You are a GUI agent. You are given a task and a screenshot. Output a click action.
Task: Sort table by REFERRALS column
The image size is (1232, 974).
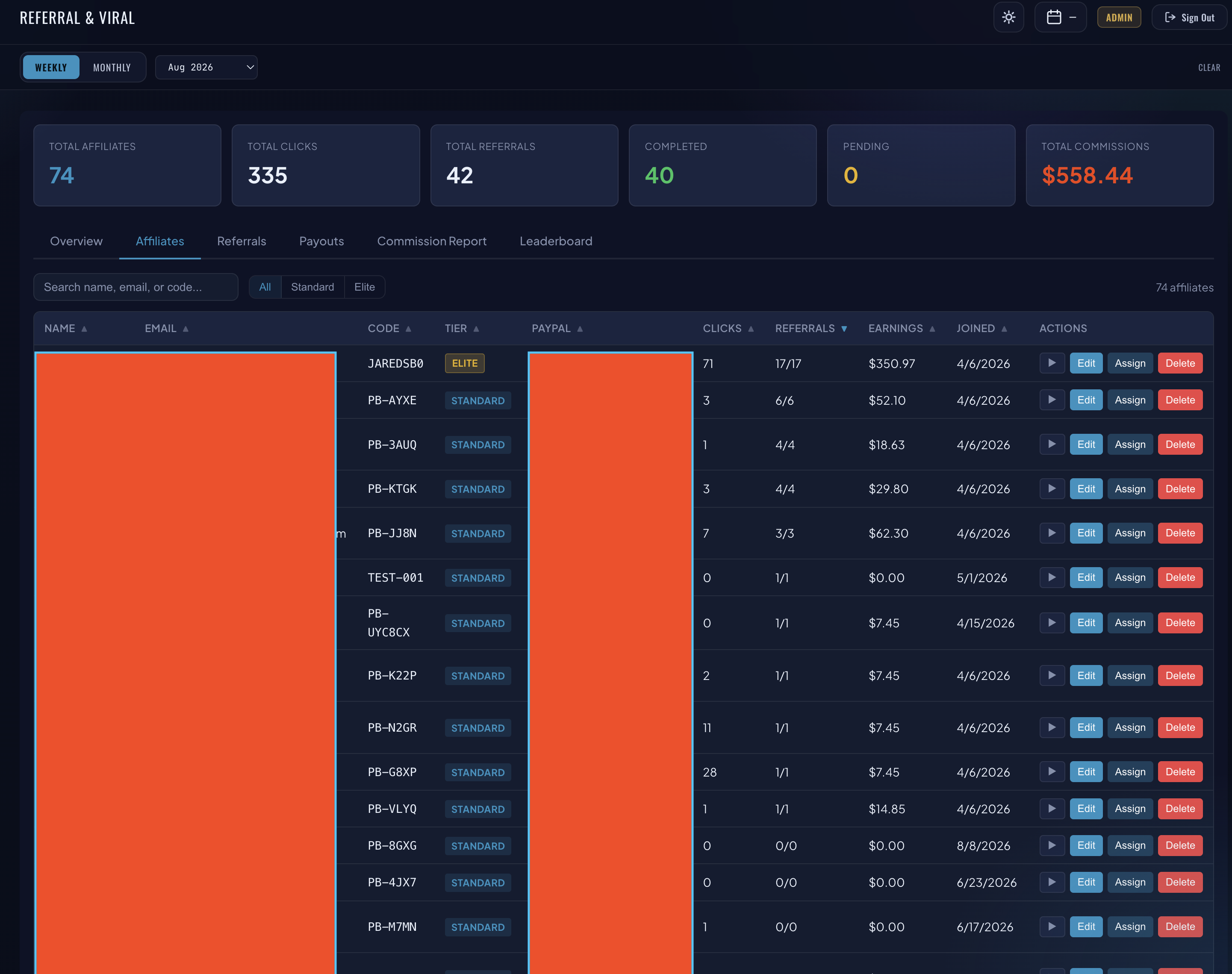tap(811, 329)
